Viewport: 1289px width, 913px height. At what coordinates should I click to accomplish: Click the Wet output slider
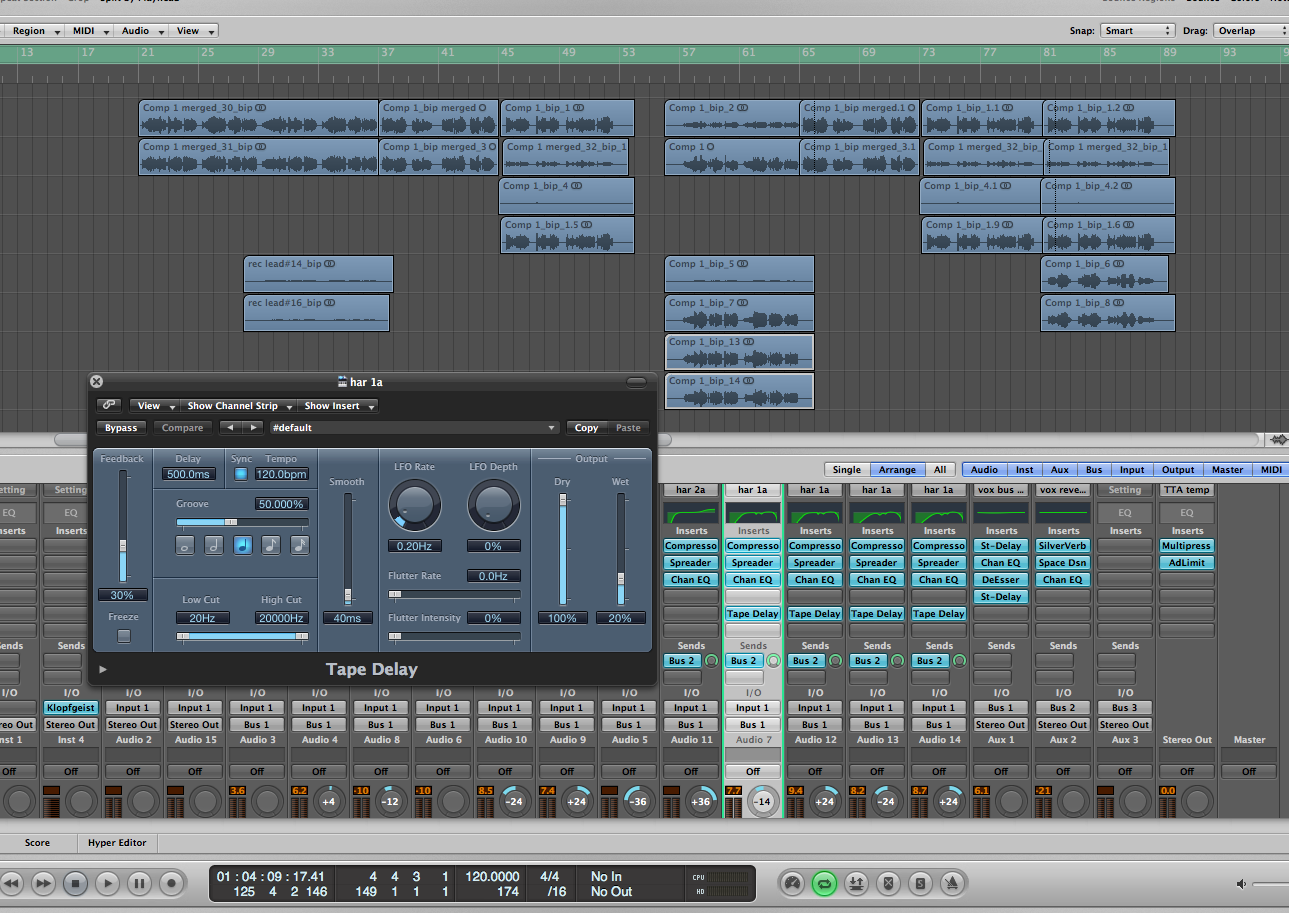point(620,550)
